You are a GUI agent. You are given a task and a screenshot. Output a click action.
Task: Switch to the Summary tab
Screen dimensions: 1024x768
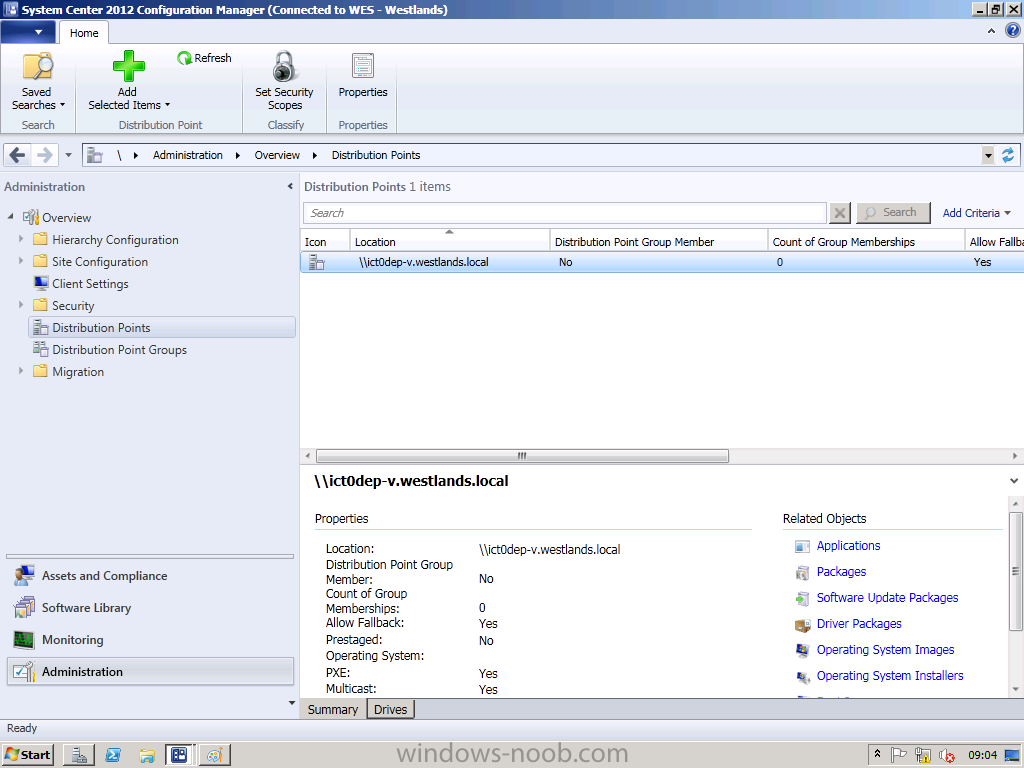point(333,709)
